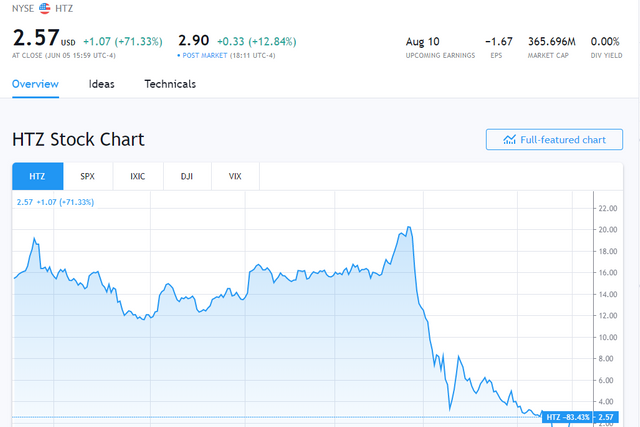Click the 365.696M market cap figure
Image resolution: width=640 pixels, height=427 pixels.
pos(552,41)
